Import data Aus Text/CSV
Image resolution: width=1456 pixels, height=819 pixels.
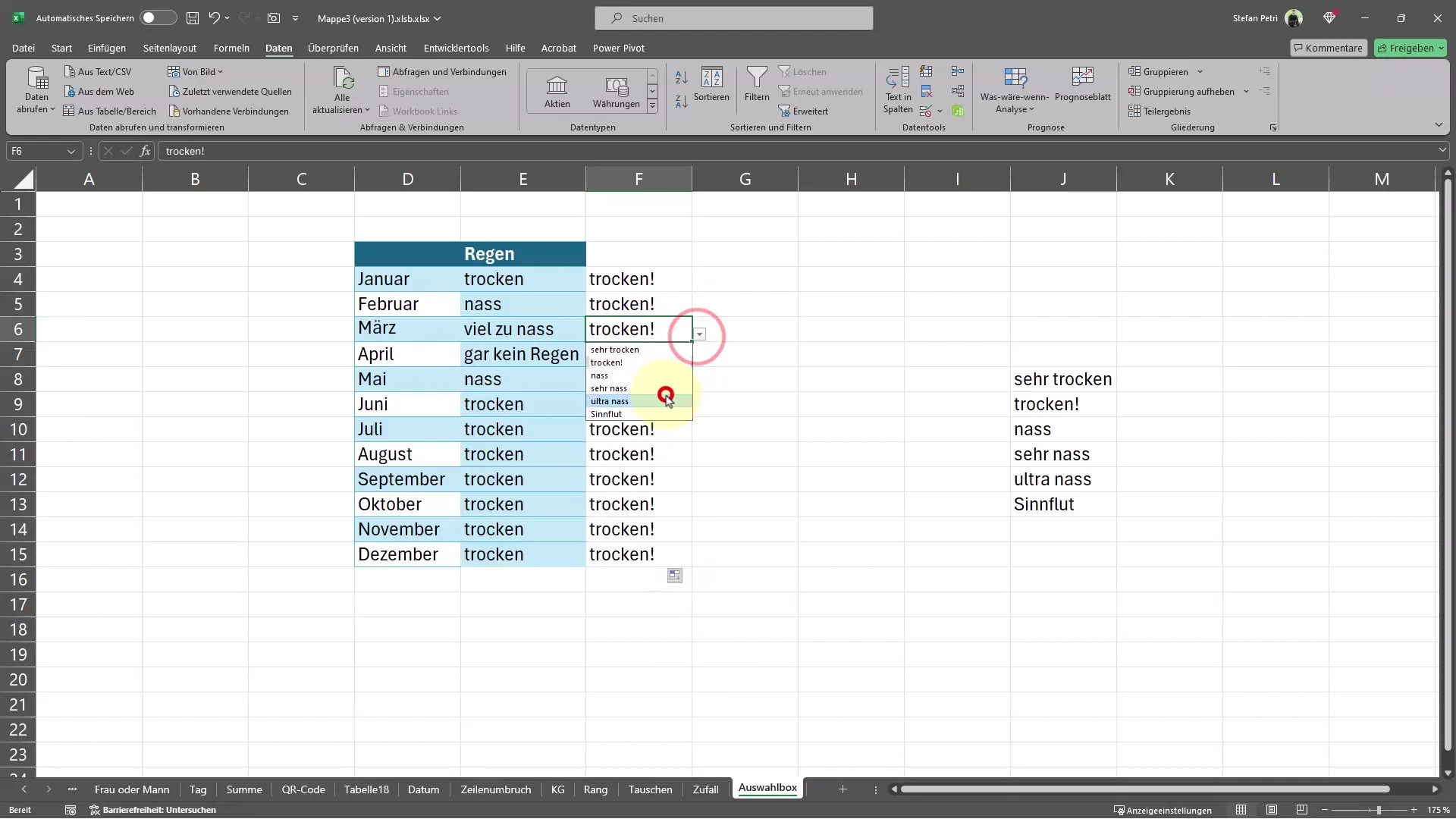pyautogui.click(x=98, y=72)
